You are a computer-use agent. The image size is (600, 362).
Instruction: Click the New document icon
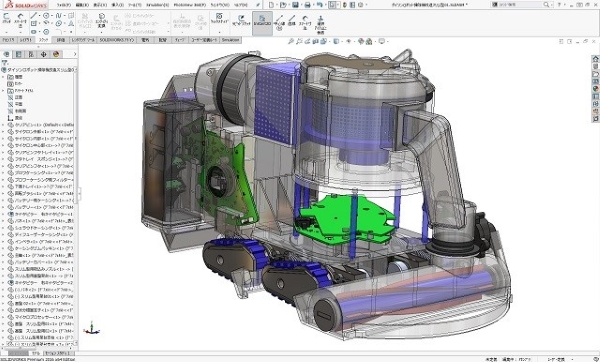[x=271, y=5]
